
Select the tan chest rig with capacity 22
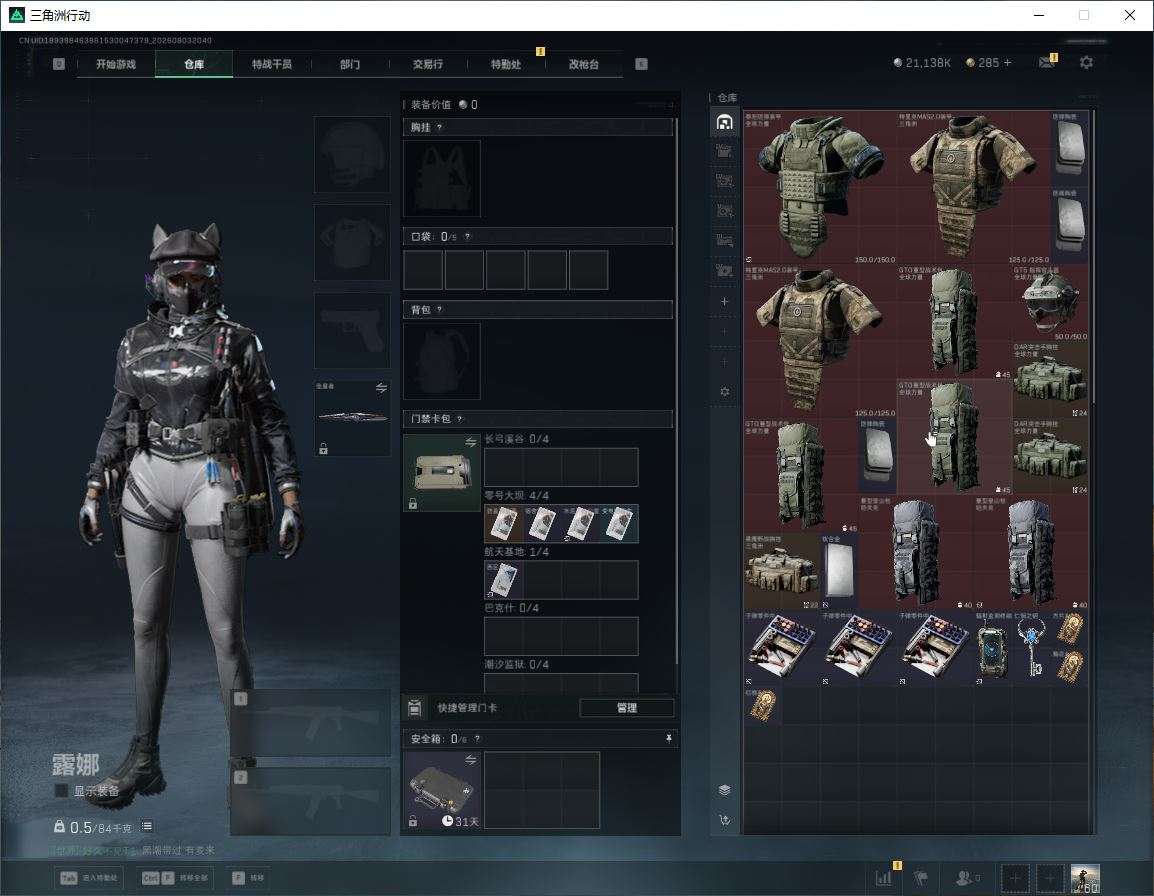782,571
